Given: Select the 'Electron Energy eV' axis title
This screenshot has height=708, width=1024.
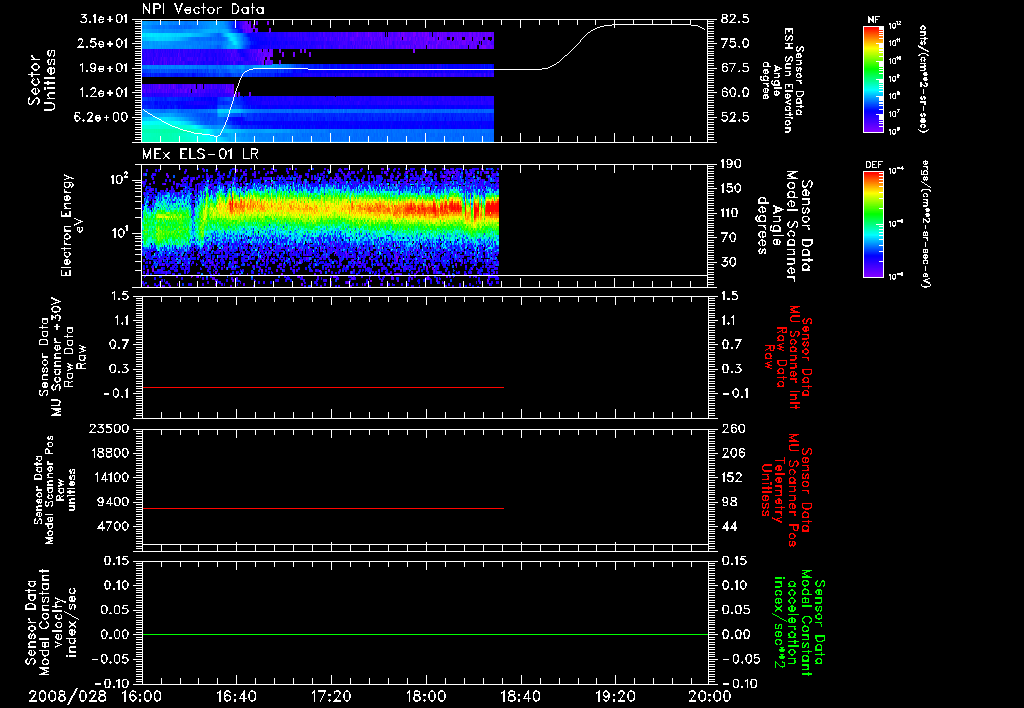Looking at the screenshot, I should [72, 226].
